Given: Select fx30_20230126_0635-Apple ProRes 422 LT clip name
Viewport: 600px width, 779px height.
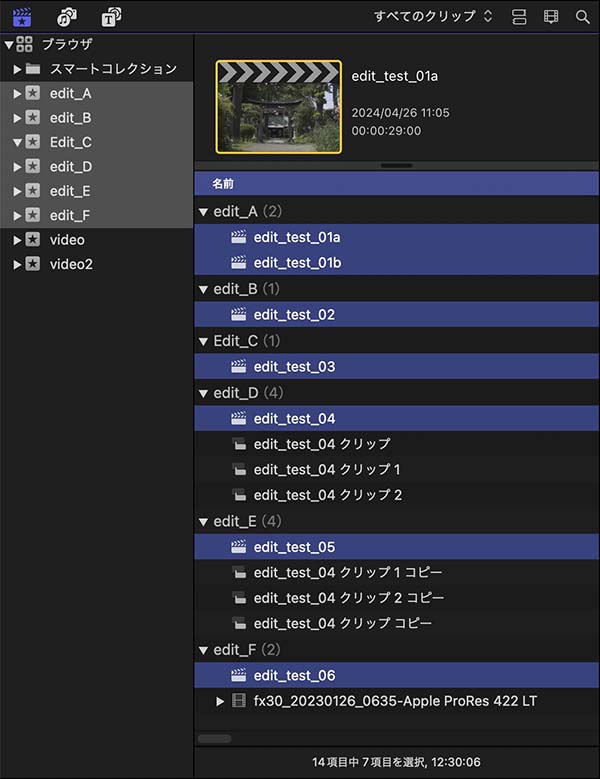Looking at the screenshot, I should click(395, 701).
